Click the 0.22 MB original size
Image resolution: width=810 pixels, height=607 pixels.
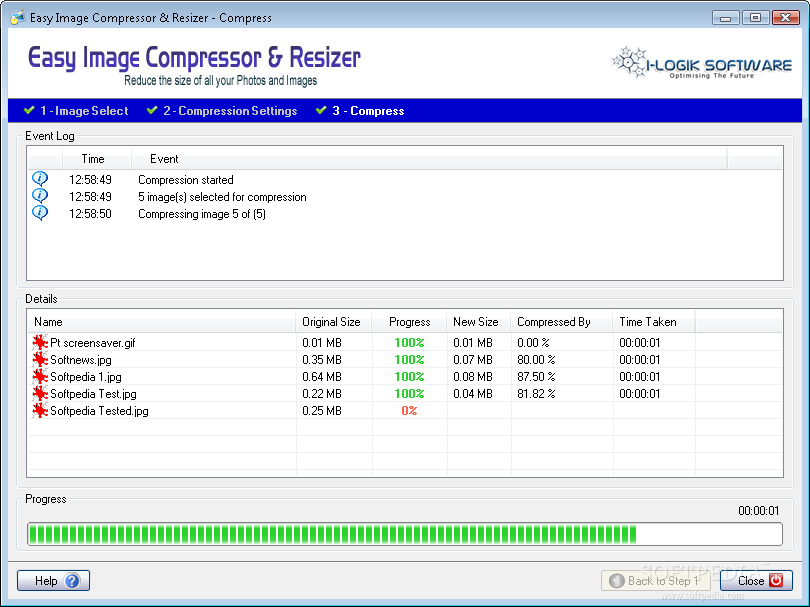coord(322,394)
